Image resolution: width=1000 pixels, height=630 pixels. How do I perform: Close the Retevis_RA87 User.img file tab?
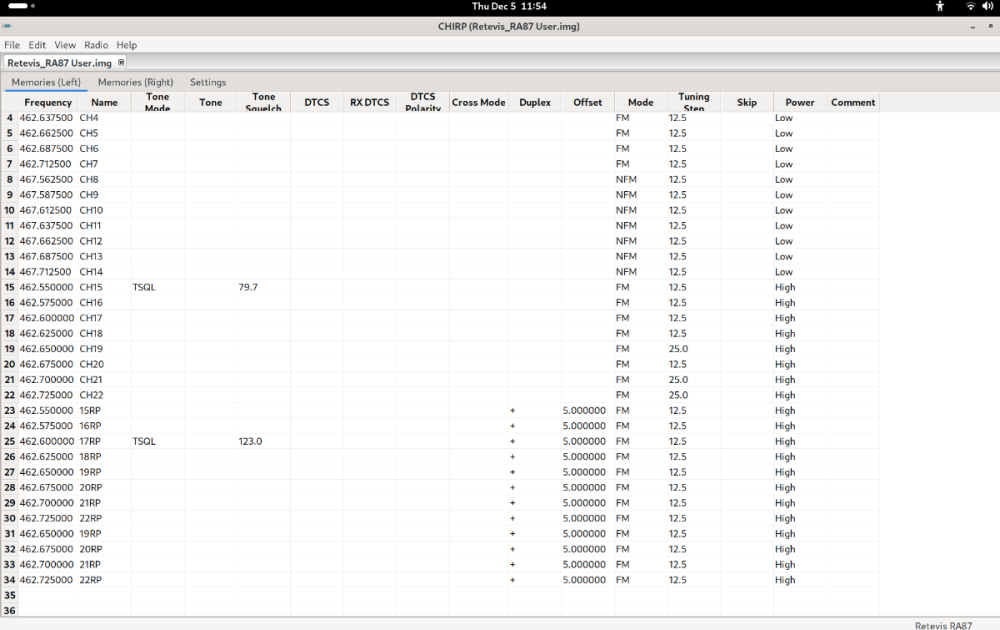pos(121,63)
